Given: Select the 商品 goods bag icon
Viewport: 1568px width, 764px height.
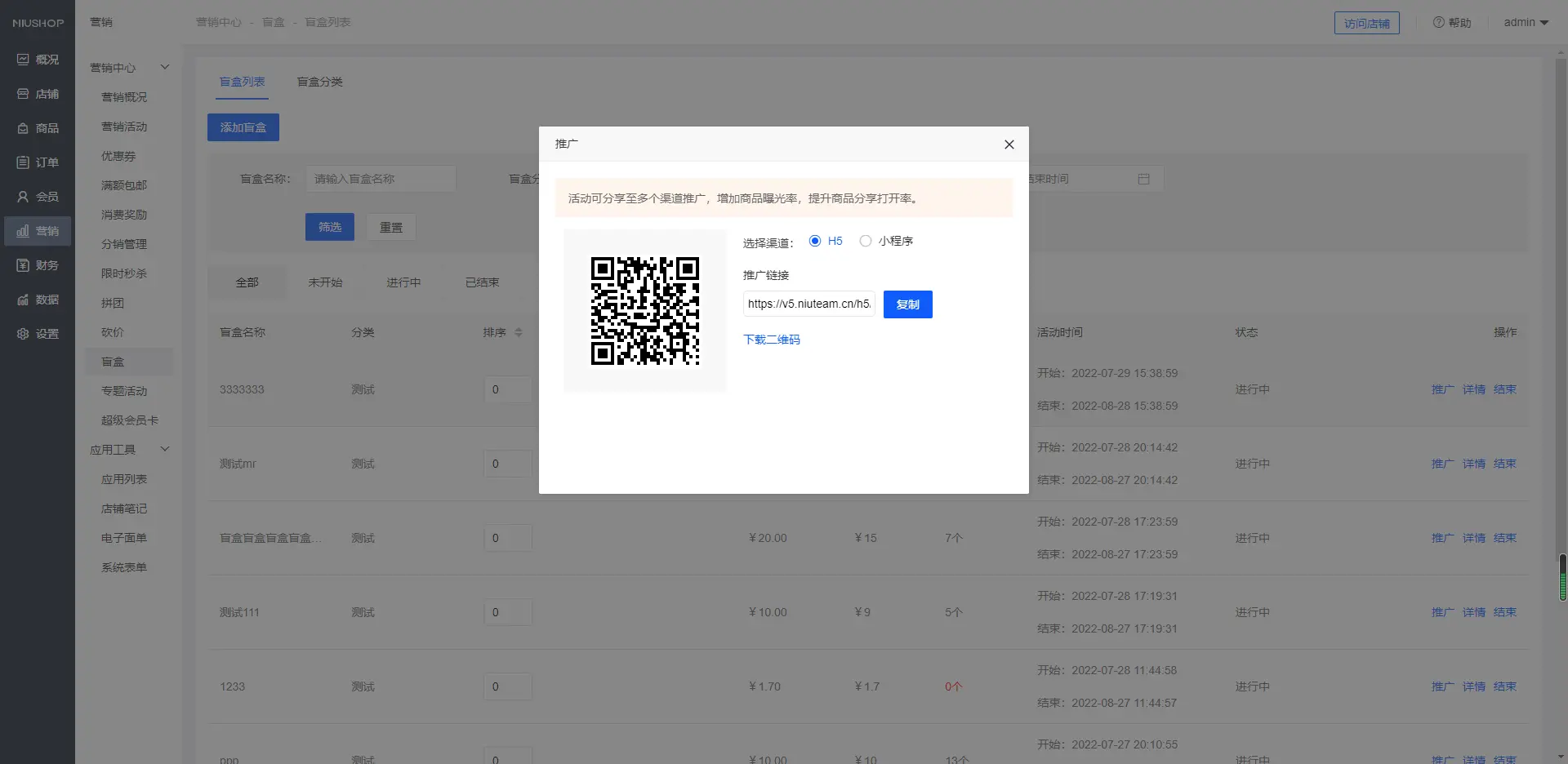Looking at the screenshot, I should point(23,128).
